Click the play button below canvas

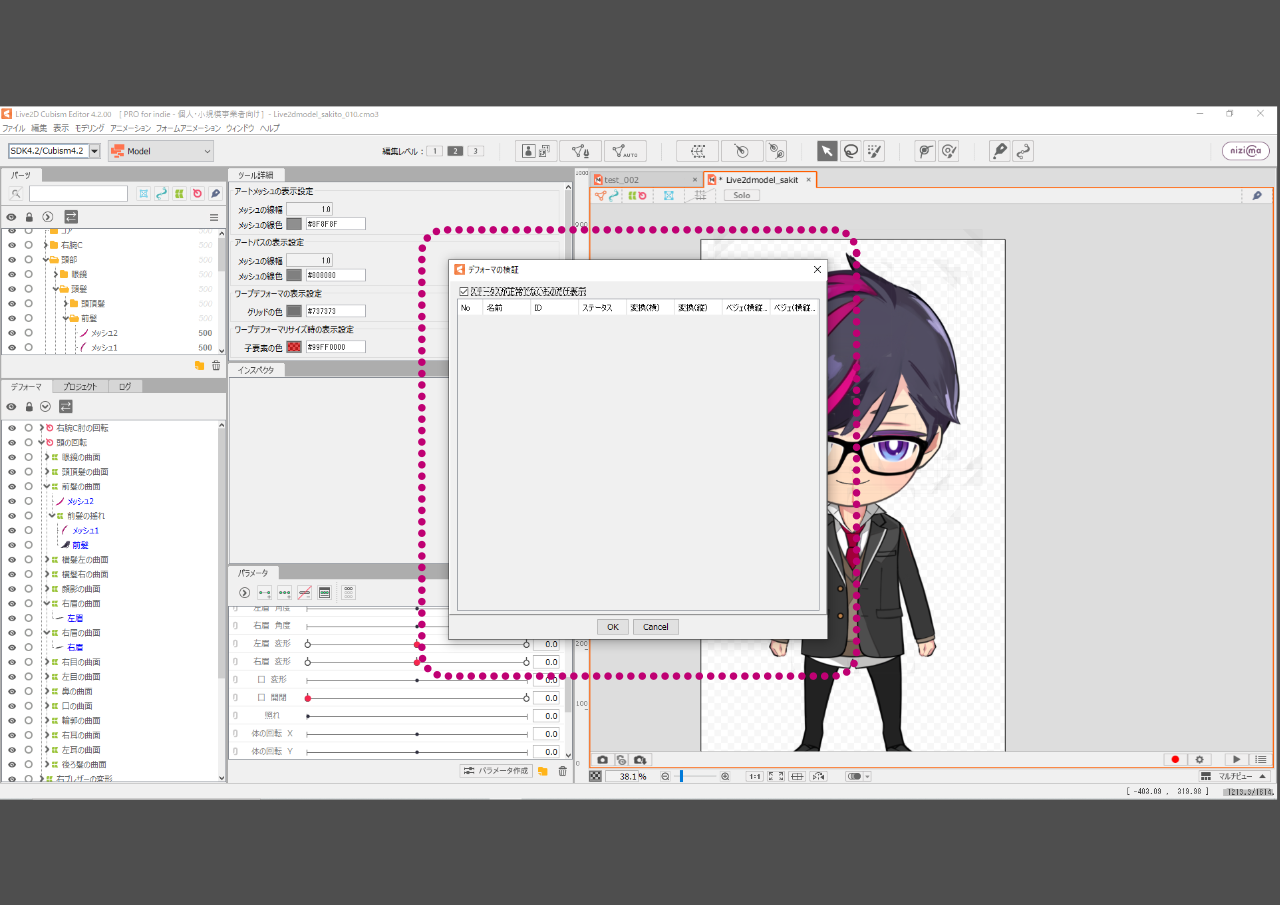[1237, 760]
